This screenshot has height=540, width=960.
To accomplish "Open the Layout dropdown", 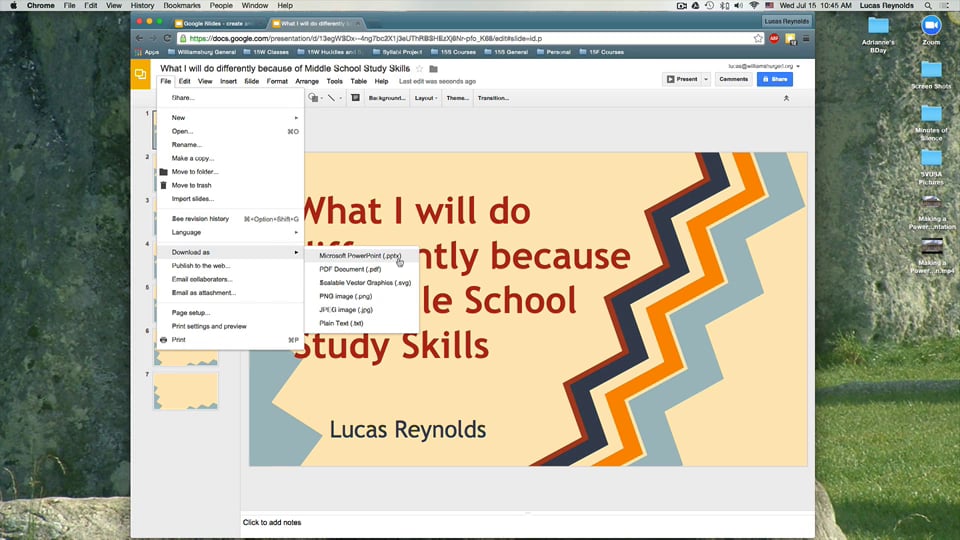I will [426, 98].
